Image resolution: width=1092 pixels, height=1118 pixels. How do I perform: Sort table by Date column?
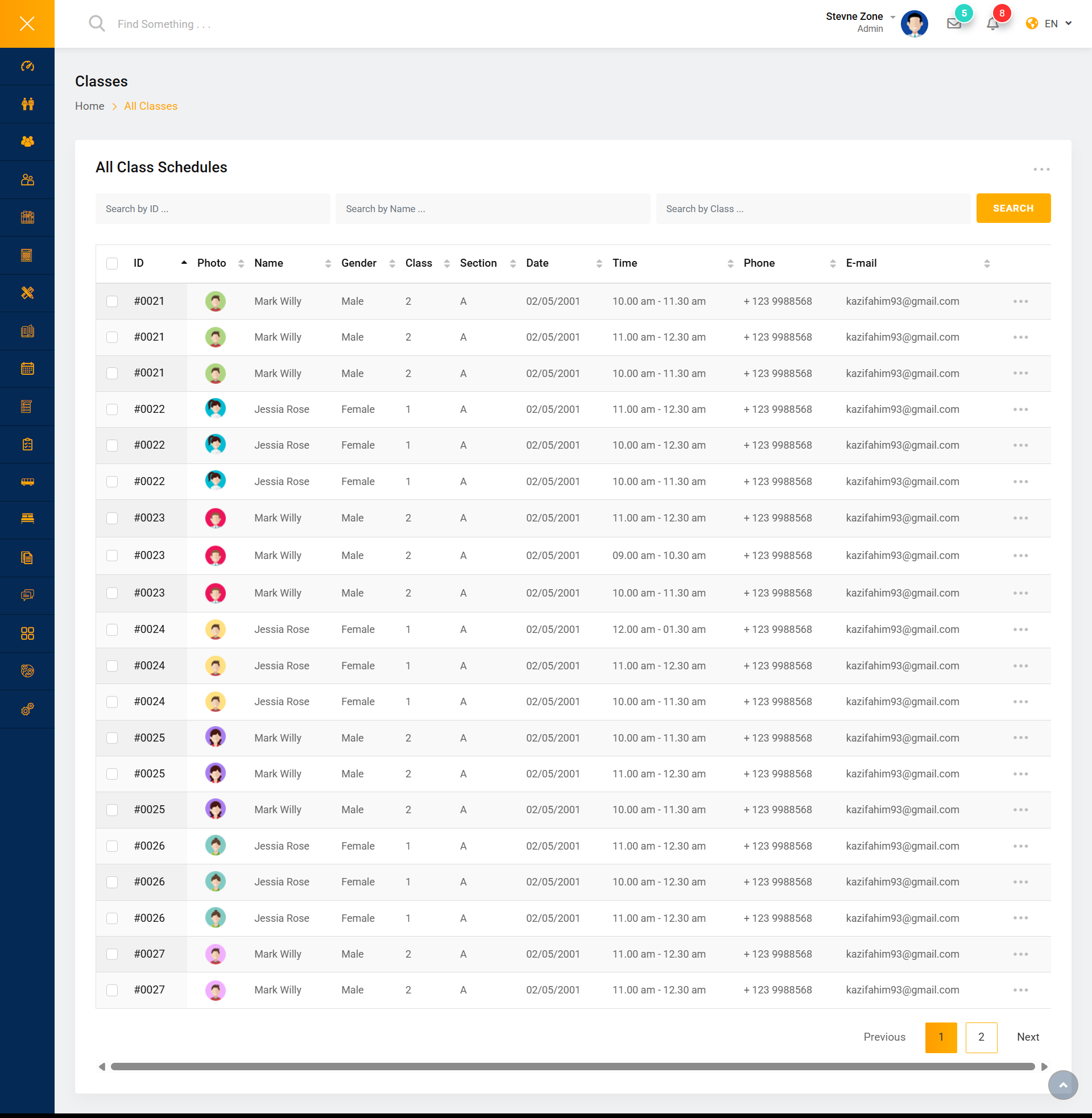pos(599,263)
